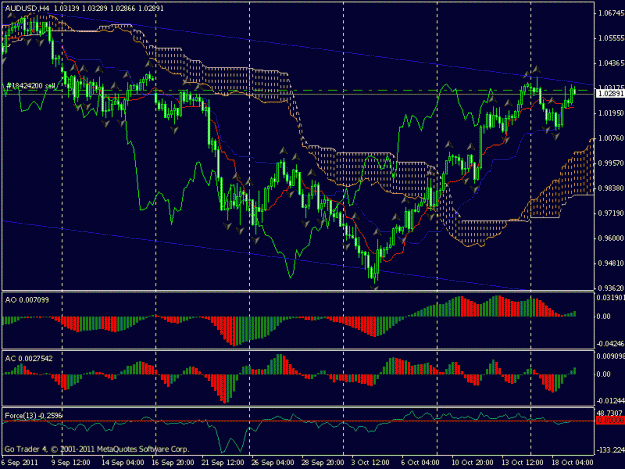Click the Force(13) -0.2596 indicator label

coord(33,416)
